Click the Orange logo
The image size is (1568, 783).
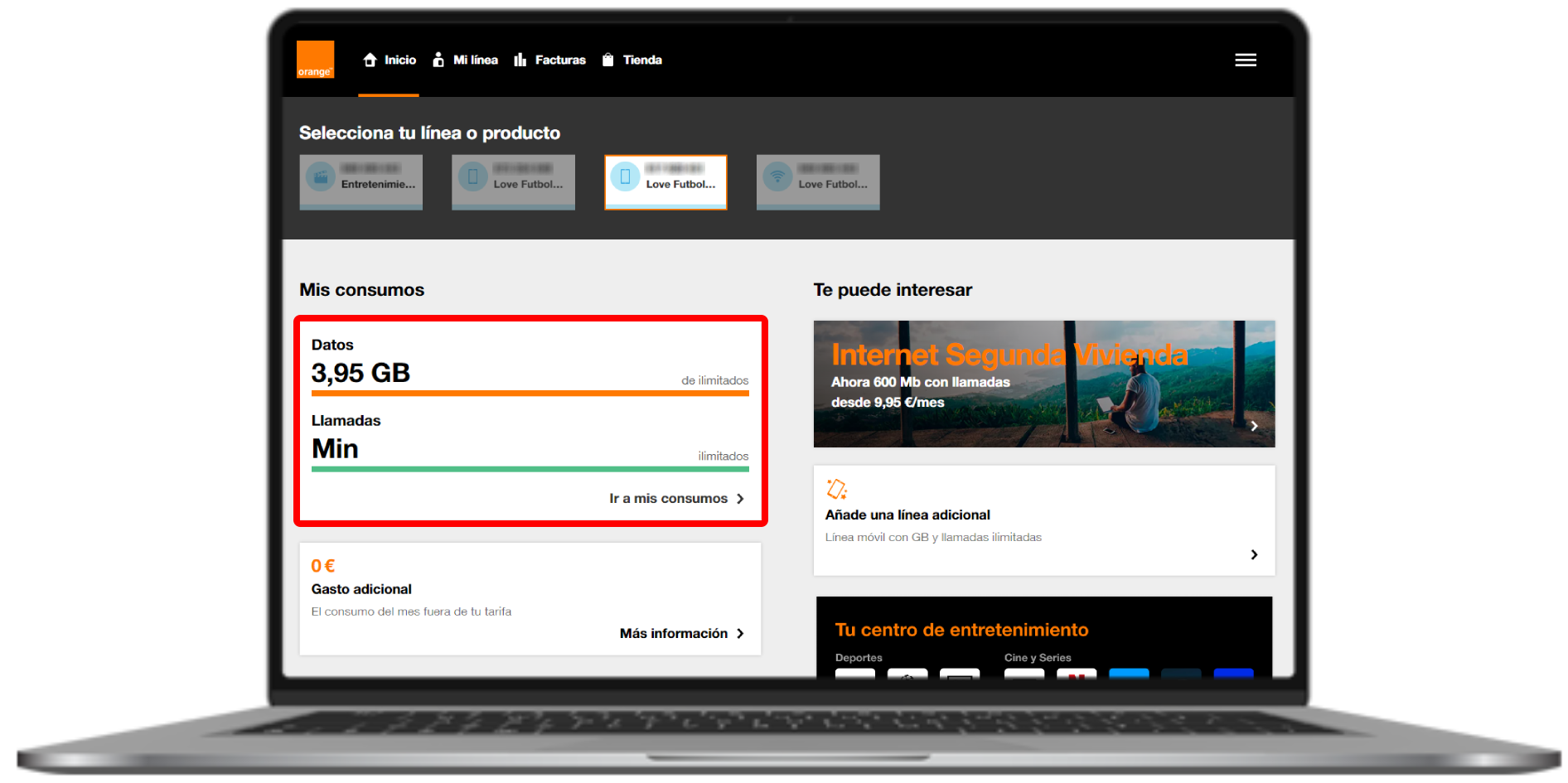tap(315, 60)
